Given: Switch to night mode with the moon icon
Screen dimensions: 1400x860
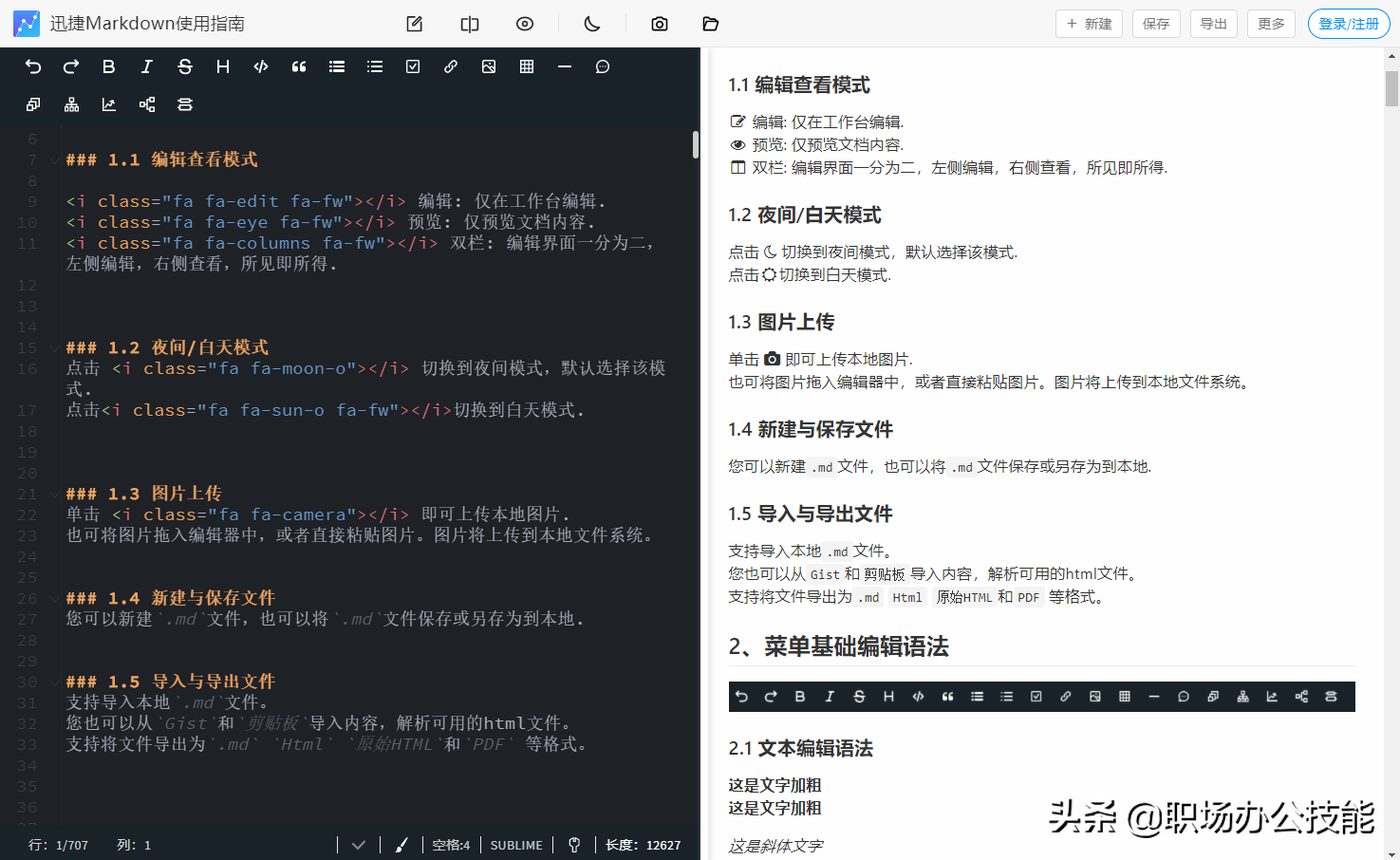Looking at the screenshot, I should 590,24.
